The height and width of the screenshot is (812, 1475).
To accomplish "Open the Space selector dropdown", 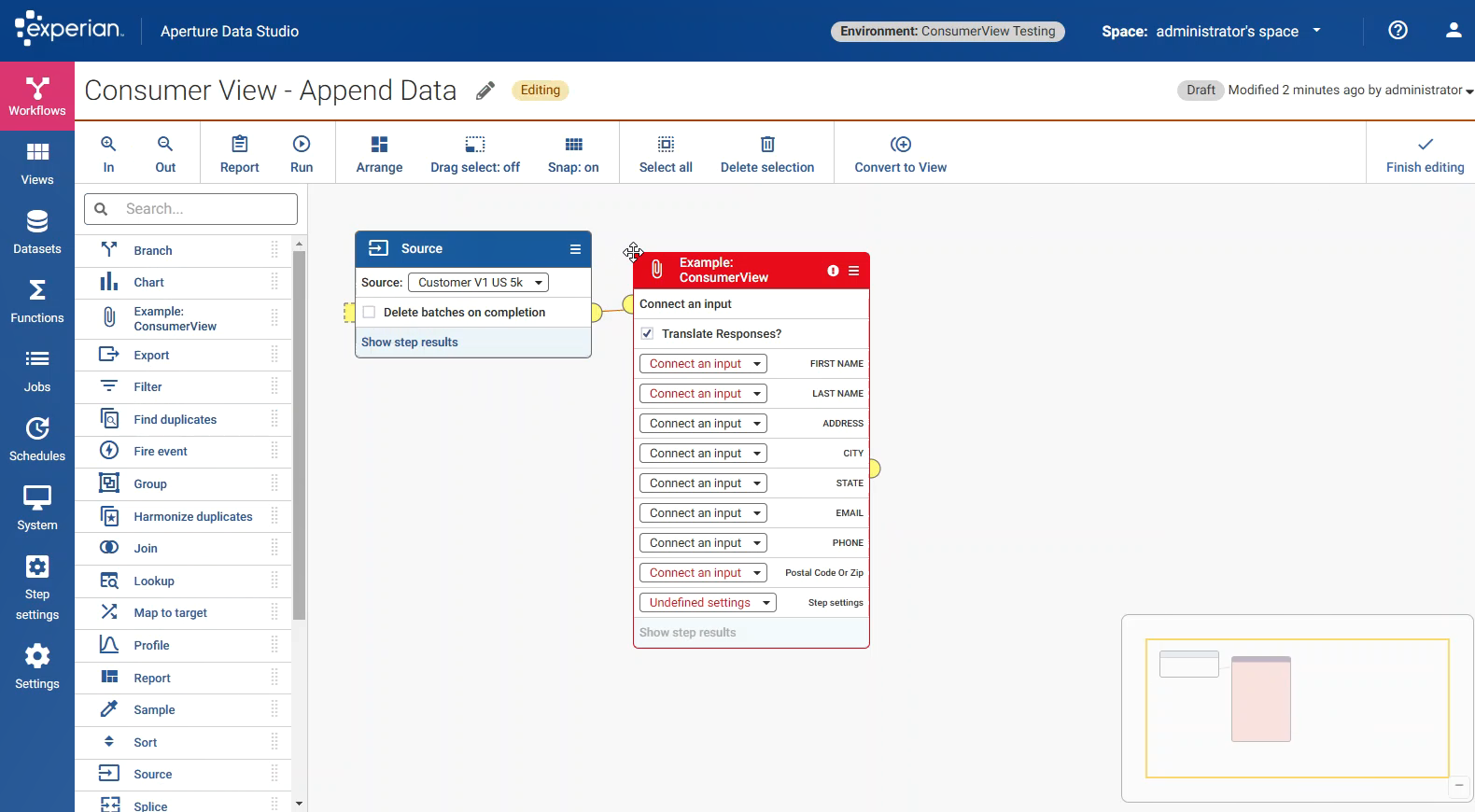I will (1212, 31).
